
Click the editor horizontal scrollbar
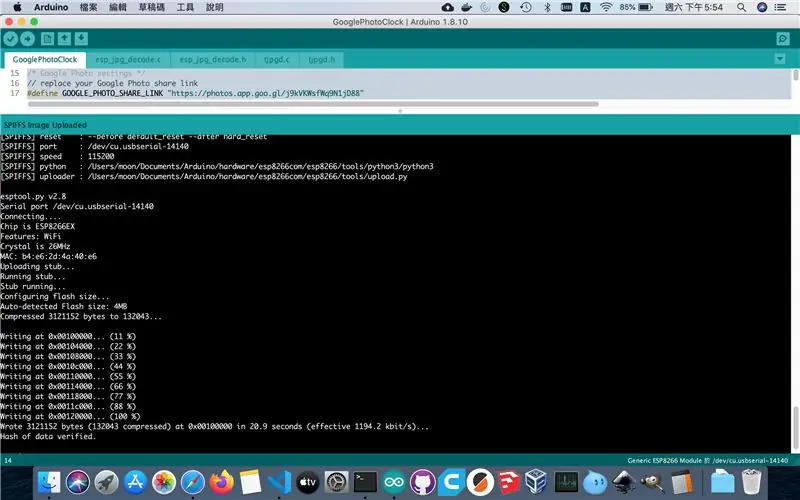(313, 104)
